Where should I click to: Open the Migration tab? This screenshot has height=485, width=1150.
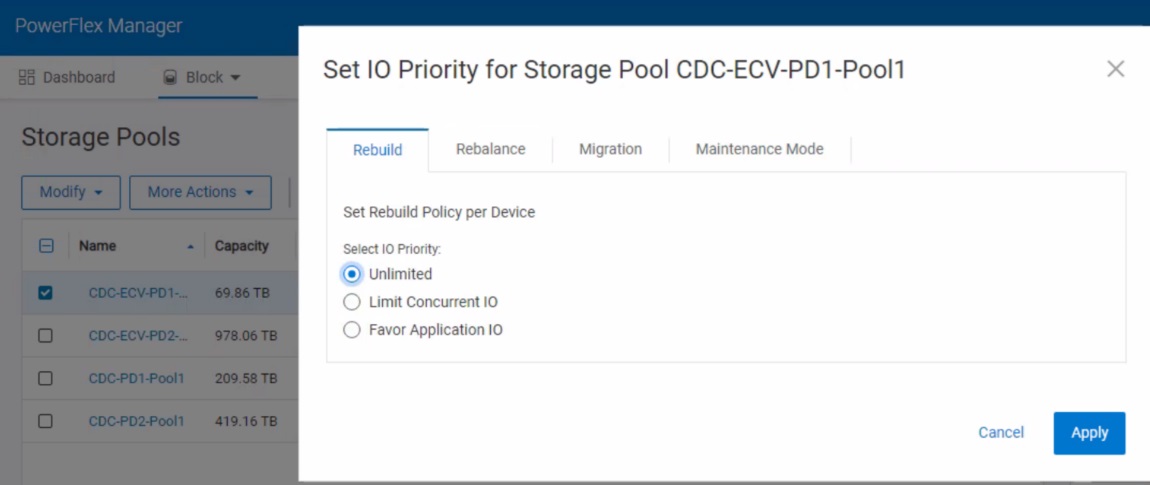pyautogui.click(x=610, y=149)
